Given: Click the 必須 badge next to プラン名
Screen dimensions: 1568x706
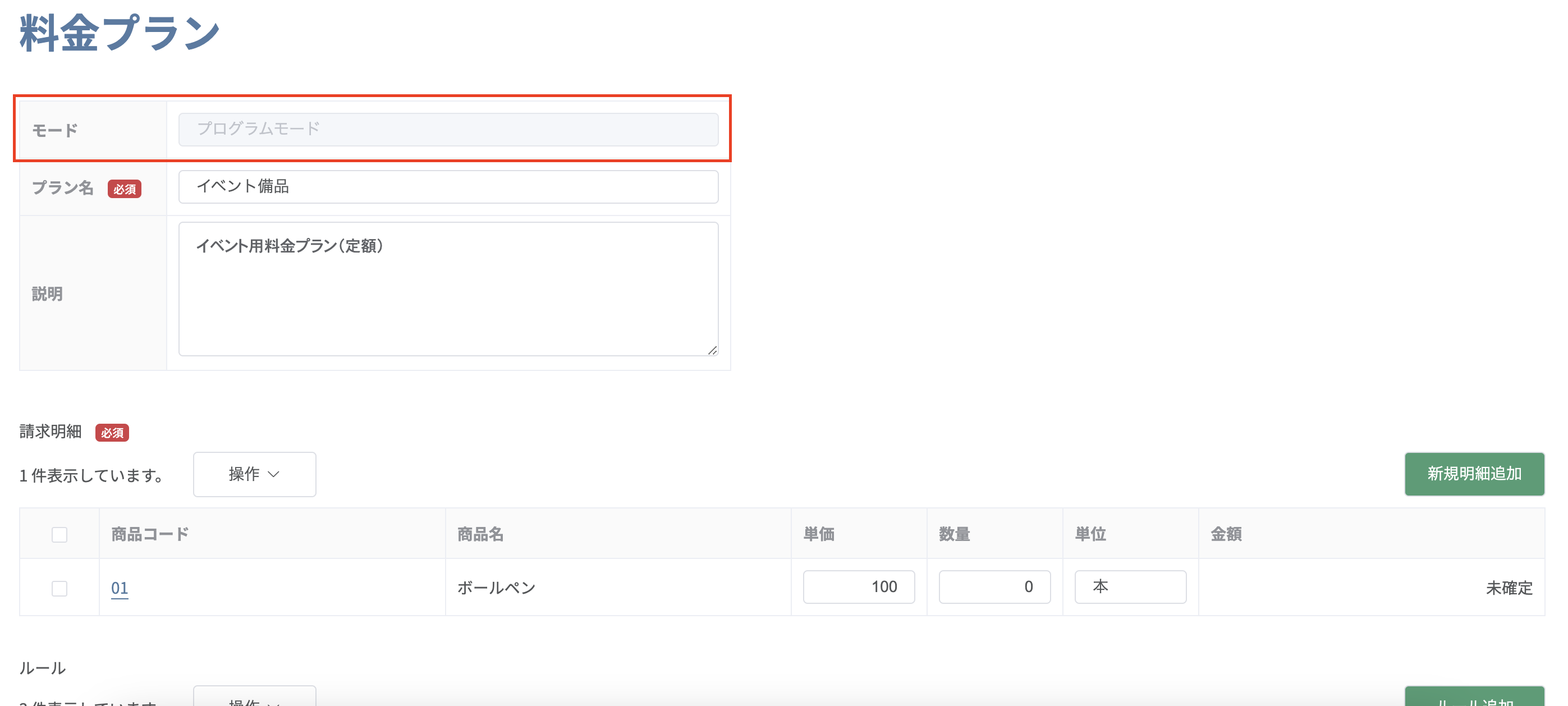Looking at the screenshot, I should [124, 189].
